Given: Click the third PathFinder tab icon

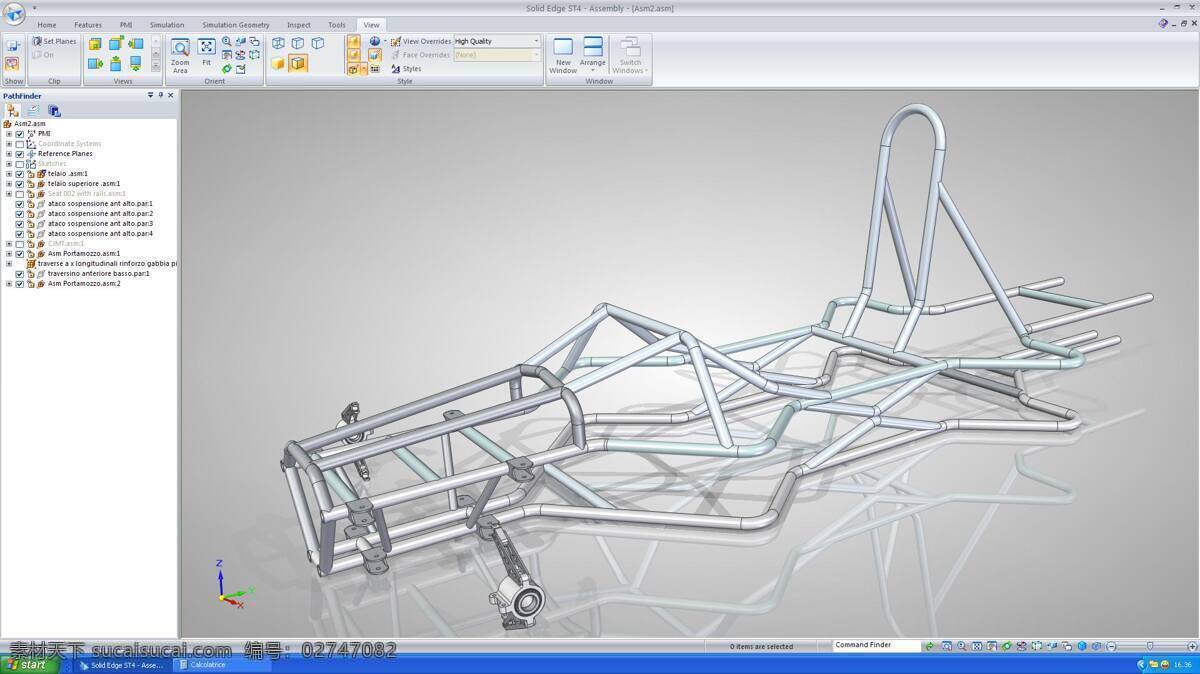Looking at the screenshot, I should tap(54, 110).
